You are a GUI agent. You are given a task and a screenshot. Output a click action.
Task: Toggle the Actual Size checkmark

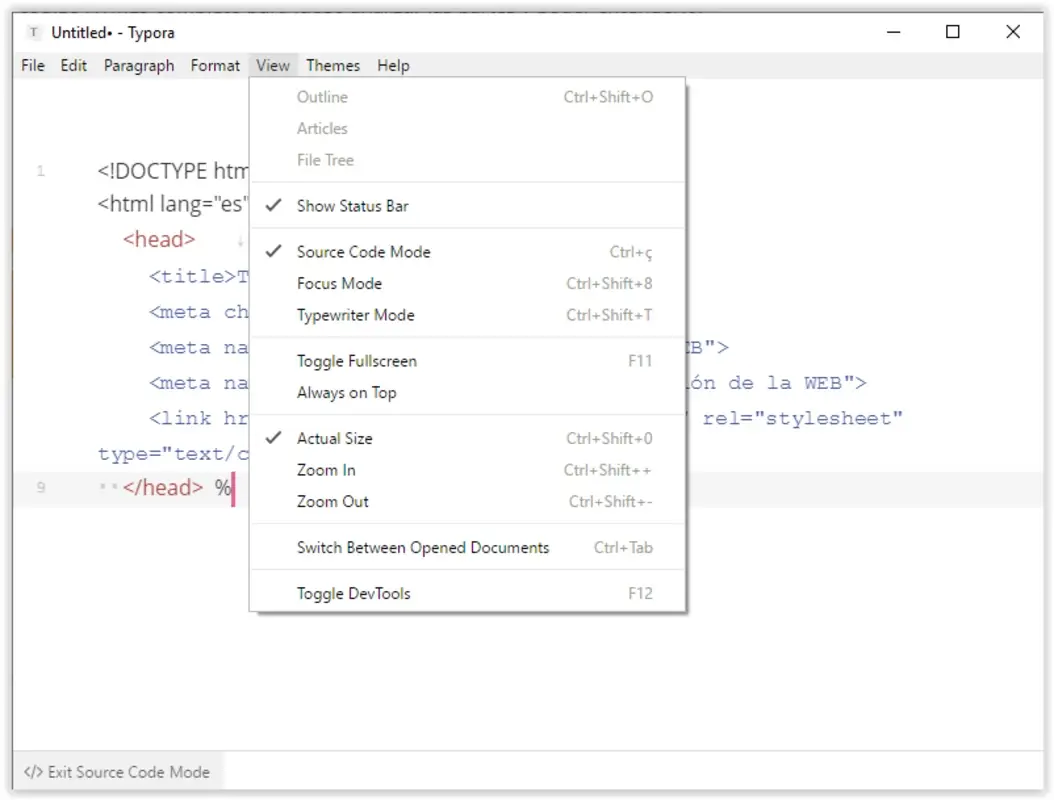pyautogui.click(x=273, y=438)
